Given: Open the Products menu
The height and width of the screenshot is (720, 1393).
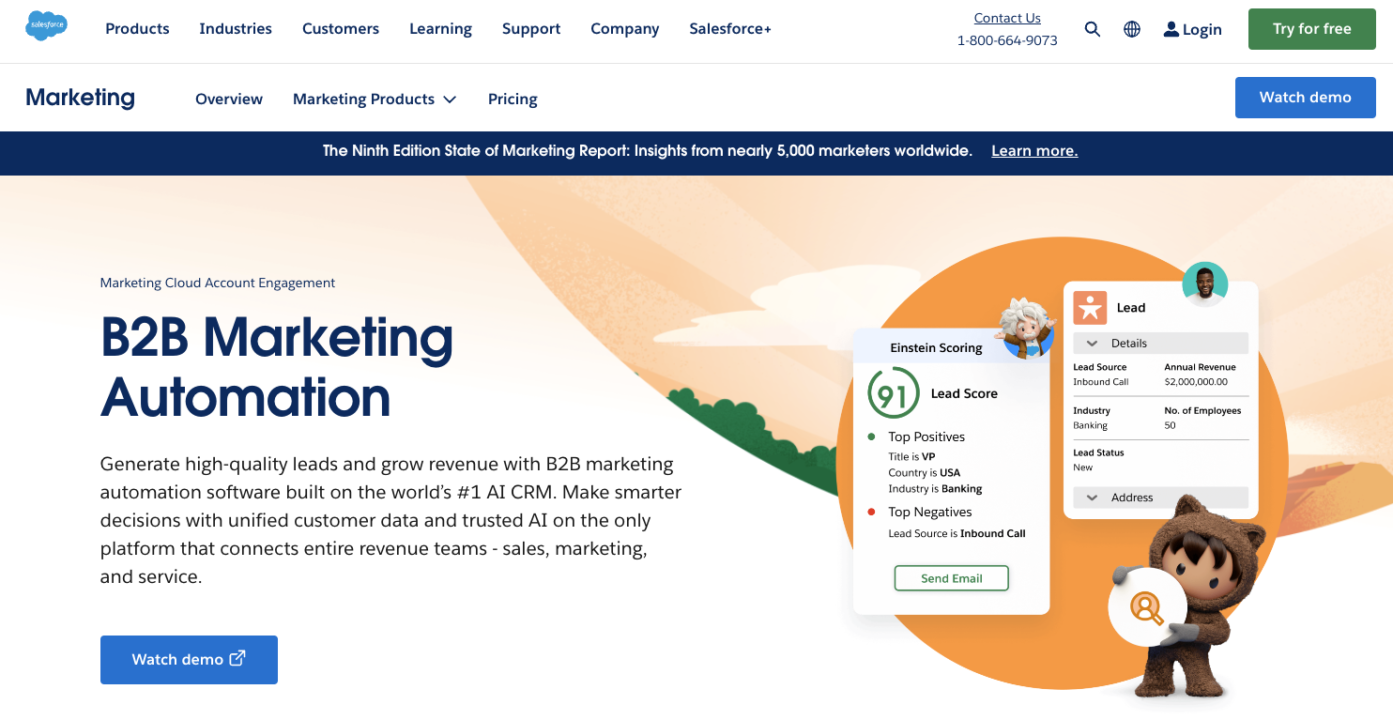Looking at the screenshot, I should click(x=137, y=29).
